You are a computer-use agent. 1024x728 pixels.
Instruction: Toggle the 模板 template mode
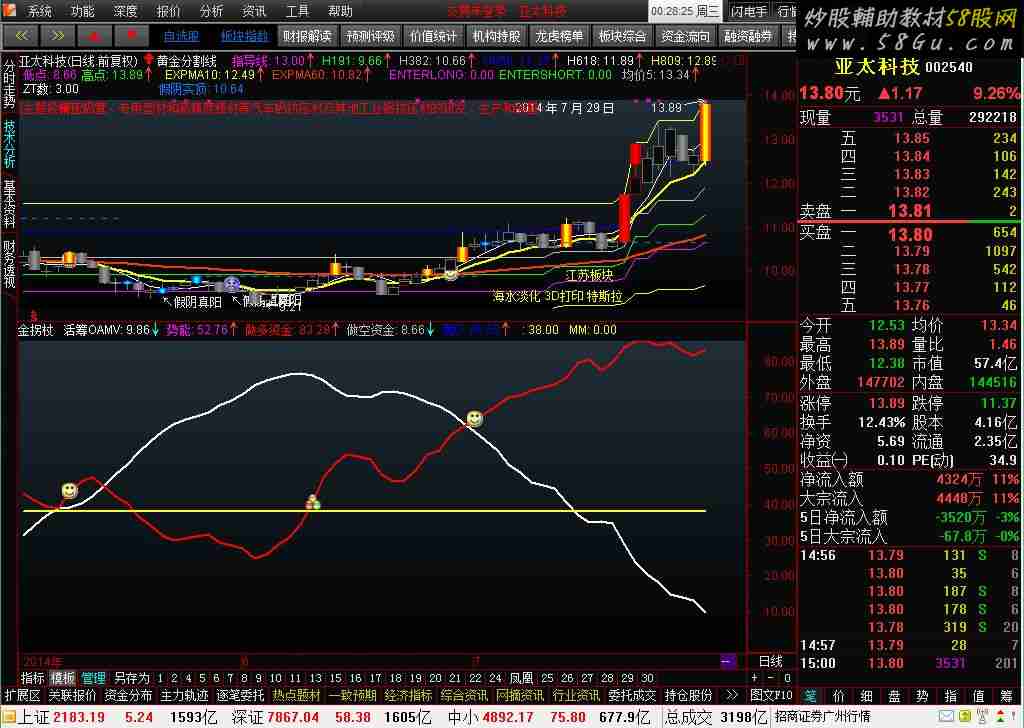63,678
